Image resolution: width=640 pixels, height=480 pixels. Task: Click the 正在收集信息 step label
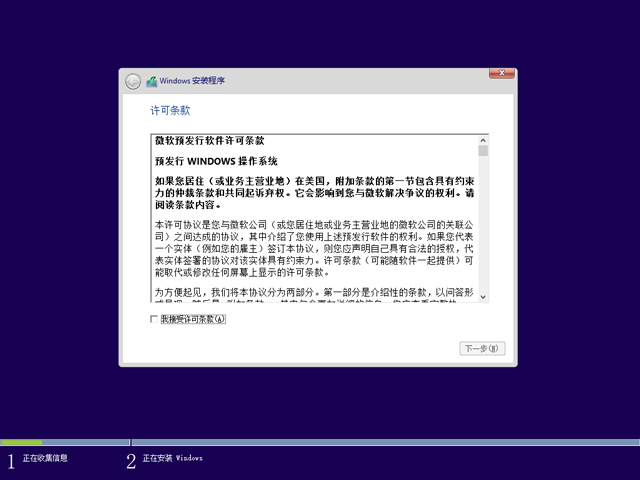[45, 458]
